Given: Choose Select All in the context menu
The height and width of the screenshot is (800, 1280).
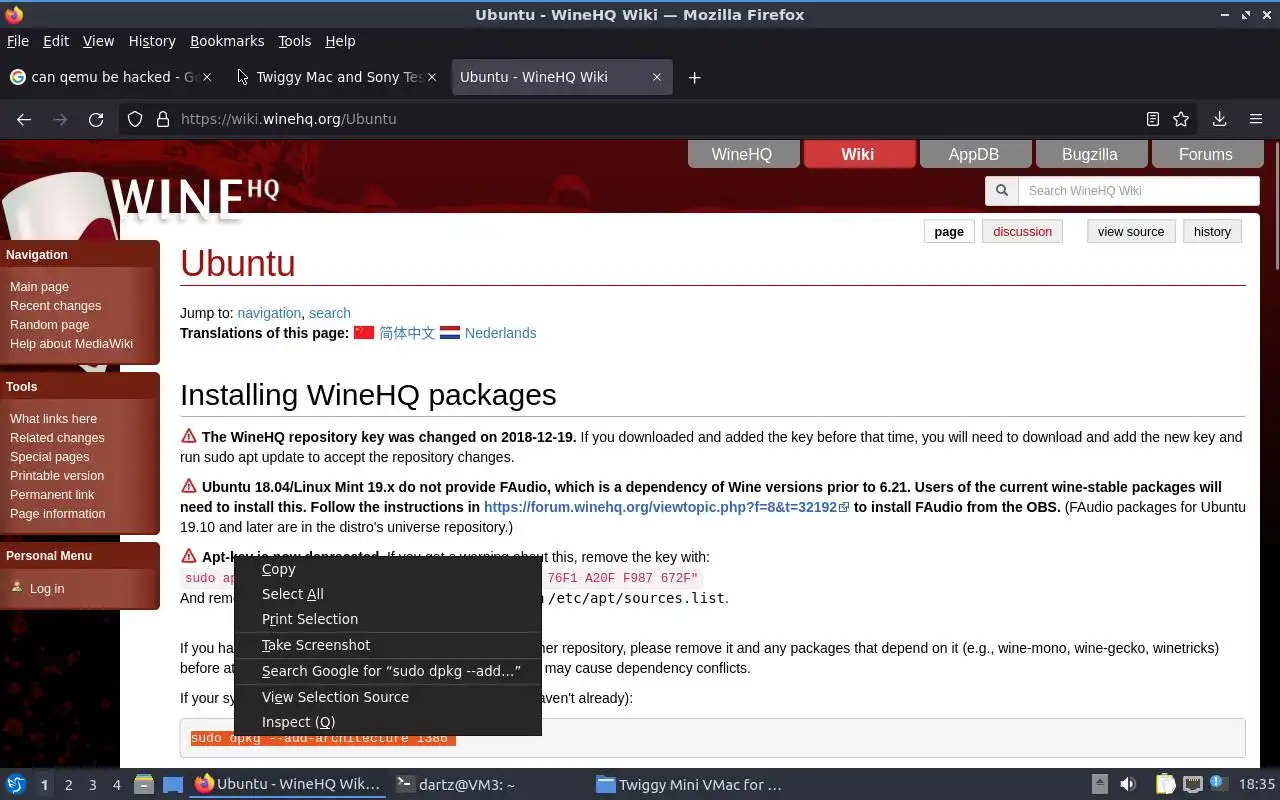Looking at the screenshot, I should [x=388, y=594].
